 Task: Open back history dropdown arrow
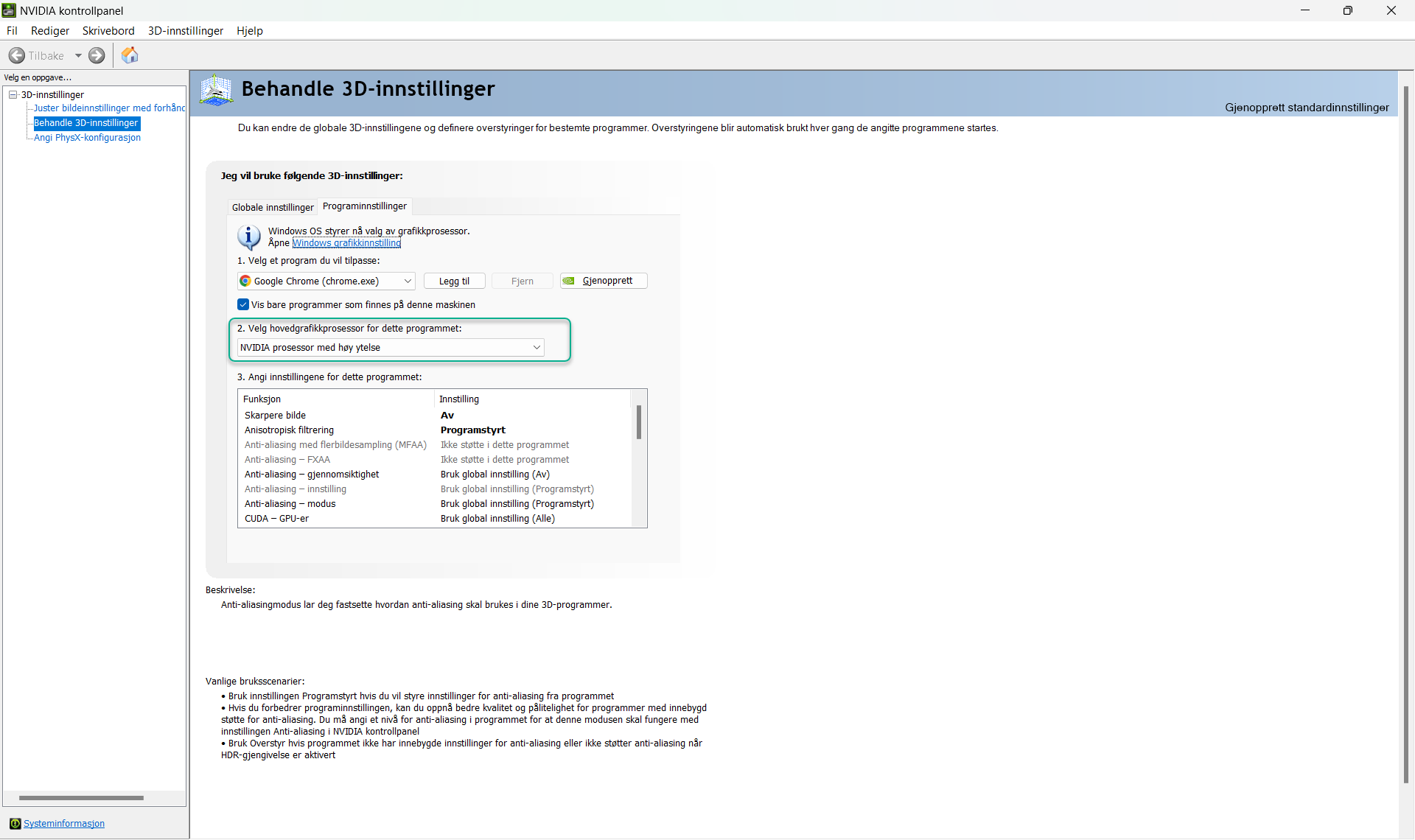click(x=78, y=55)
